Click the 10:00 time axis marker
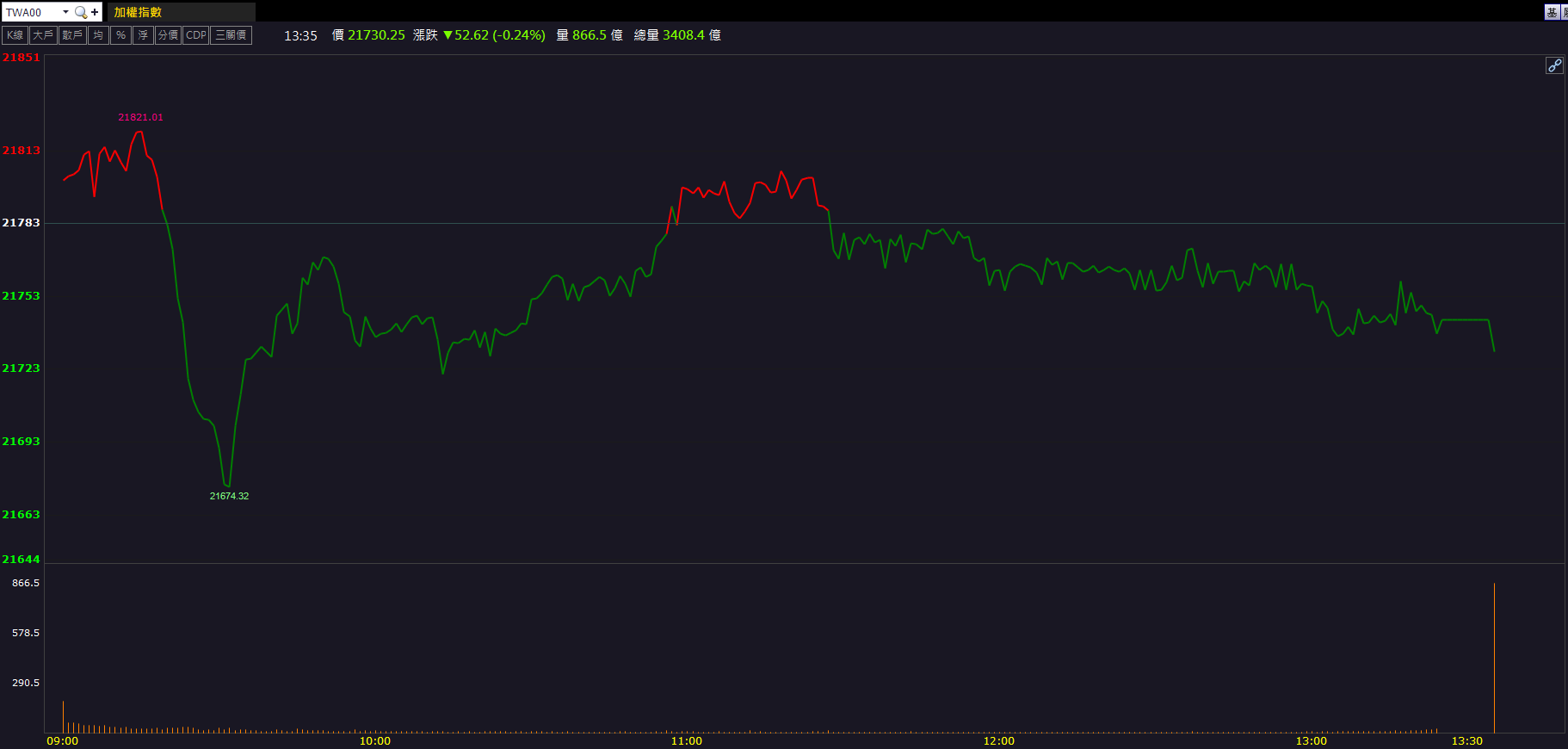Screen dimensions: 1568x749 click(x=374, y=741)
